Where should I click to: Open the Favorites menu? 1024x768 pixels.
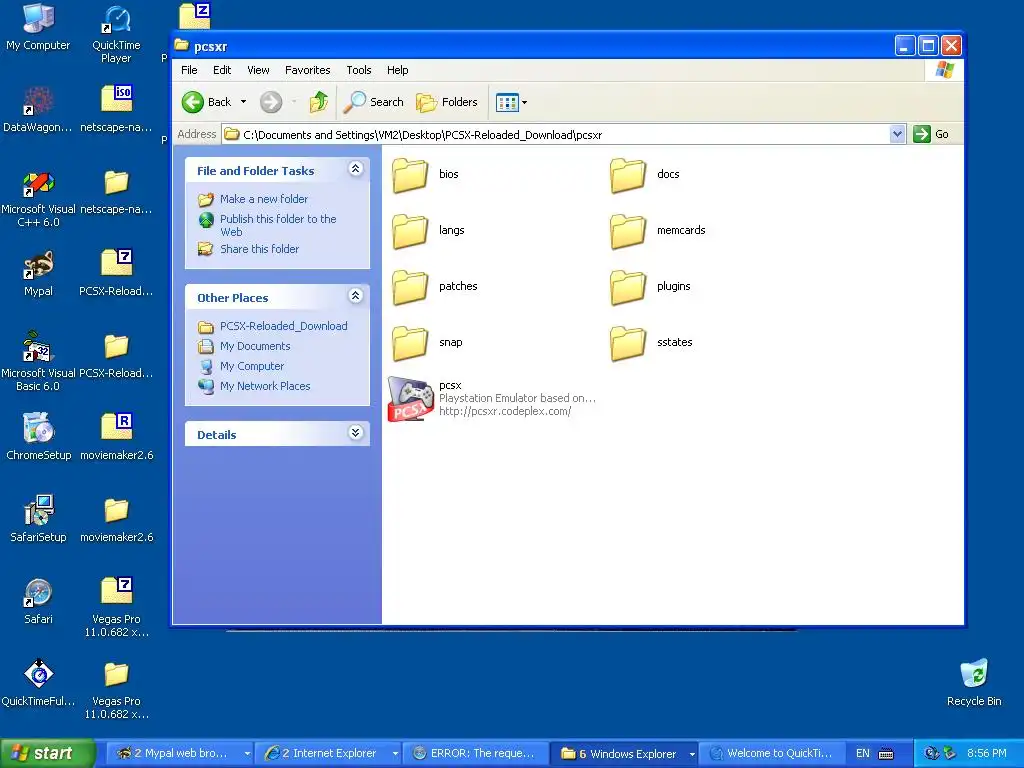coord(308,70)
